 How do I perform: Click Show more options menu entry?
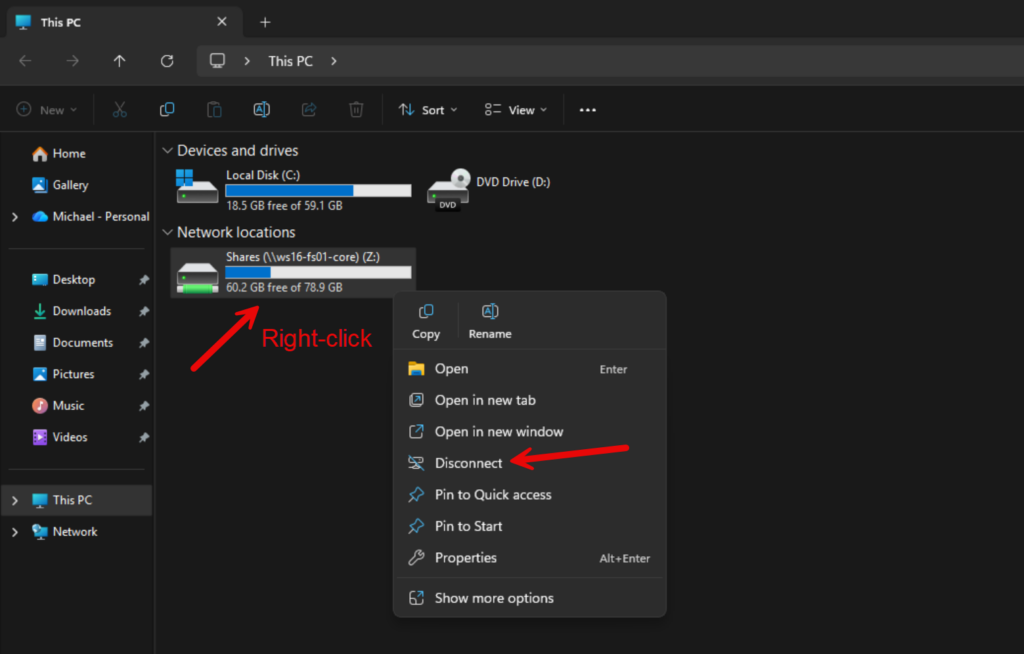[493, 598]
